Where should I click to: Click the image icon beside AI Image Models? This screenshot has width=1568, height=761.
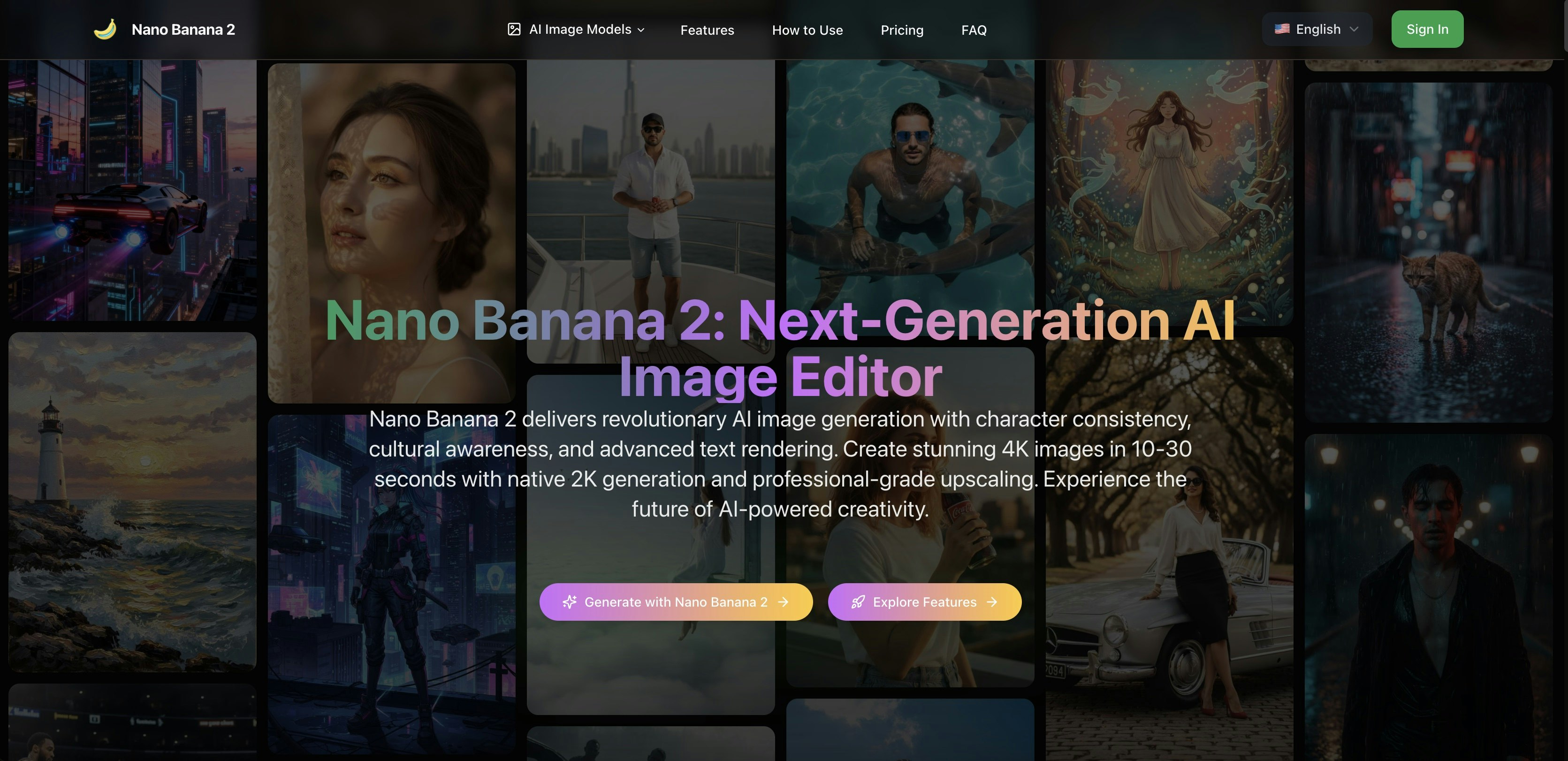(x=514, y=29)
